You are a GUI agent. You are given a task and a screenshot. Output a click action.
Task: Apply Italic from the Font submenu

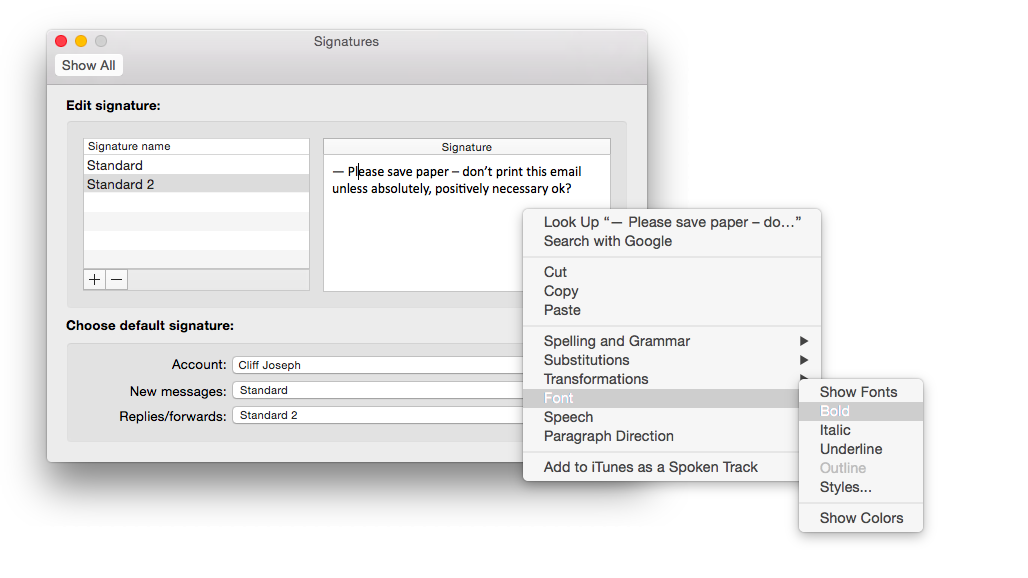[x=861, y=430]
